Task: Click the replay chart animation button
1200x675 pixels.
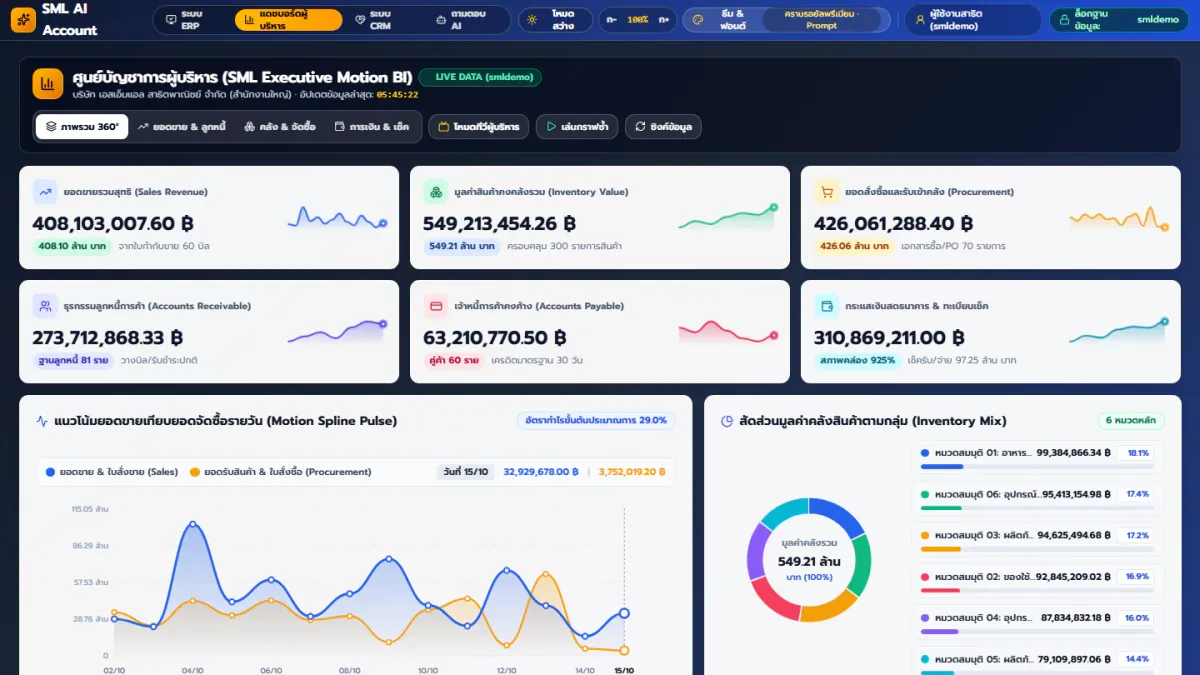Action: click(577, 127)
